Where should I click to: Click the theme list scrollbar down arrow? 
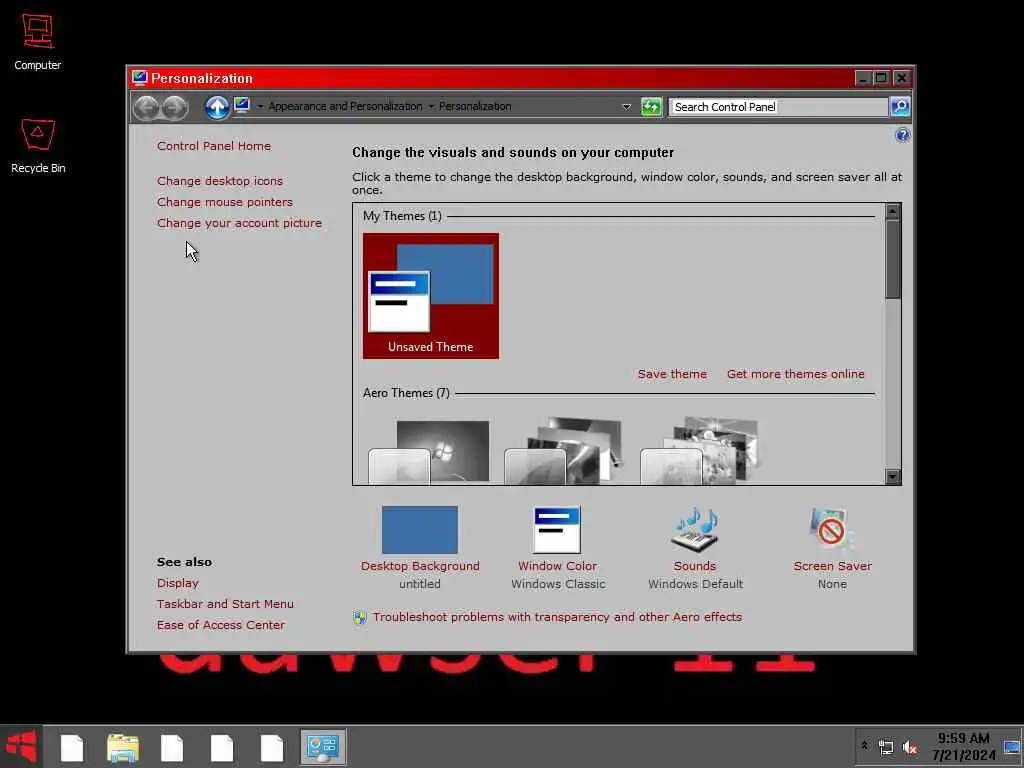892,476
